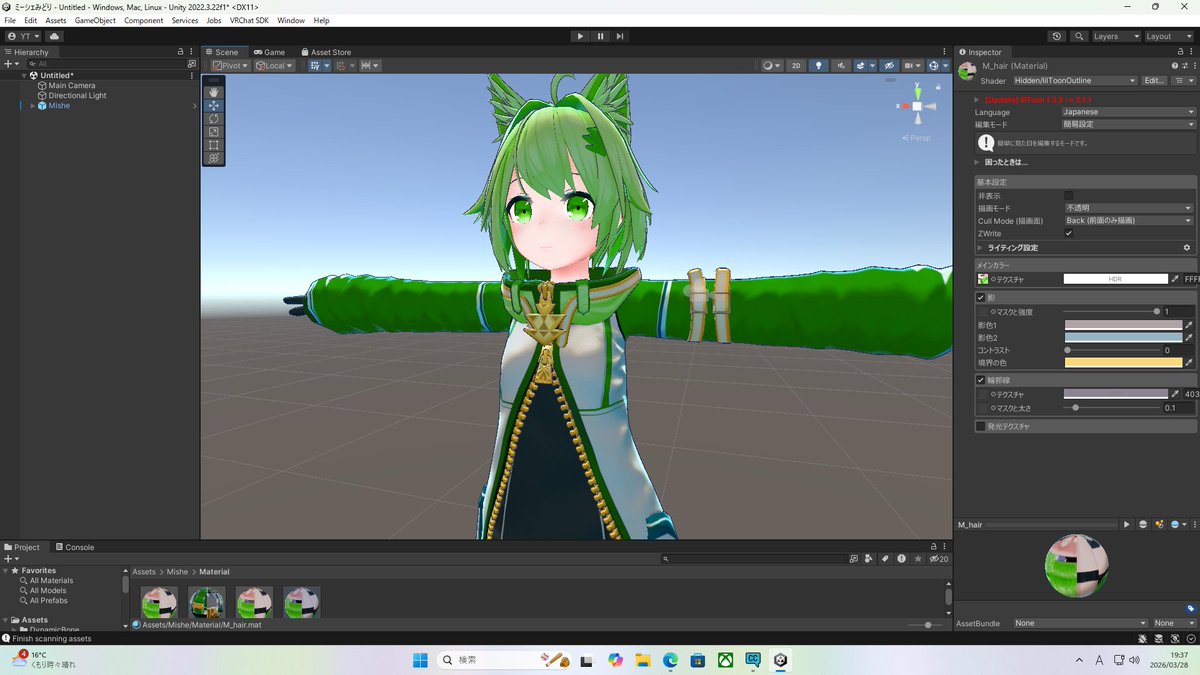Click the 影色1 color swatch
Screen dimensions: 1200x675
pos(1123,325)
